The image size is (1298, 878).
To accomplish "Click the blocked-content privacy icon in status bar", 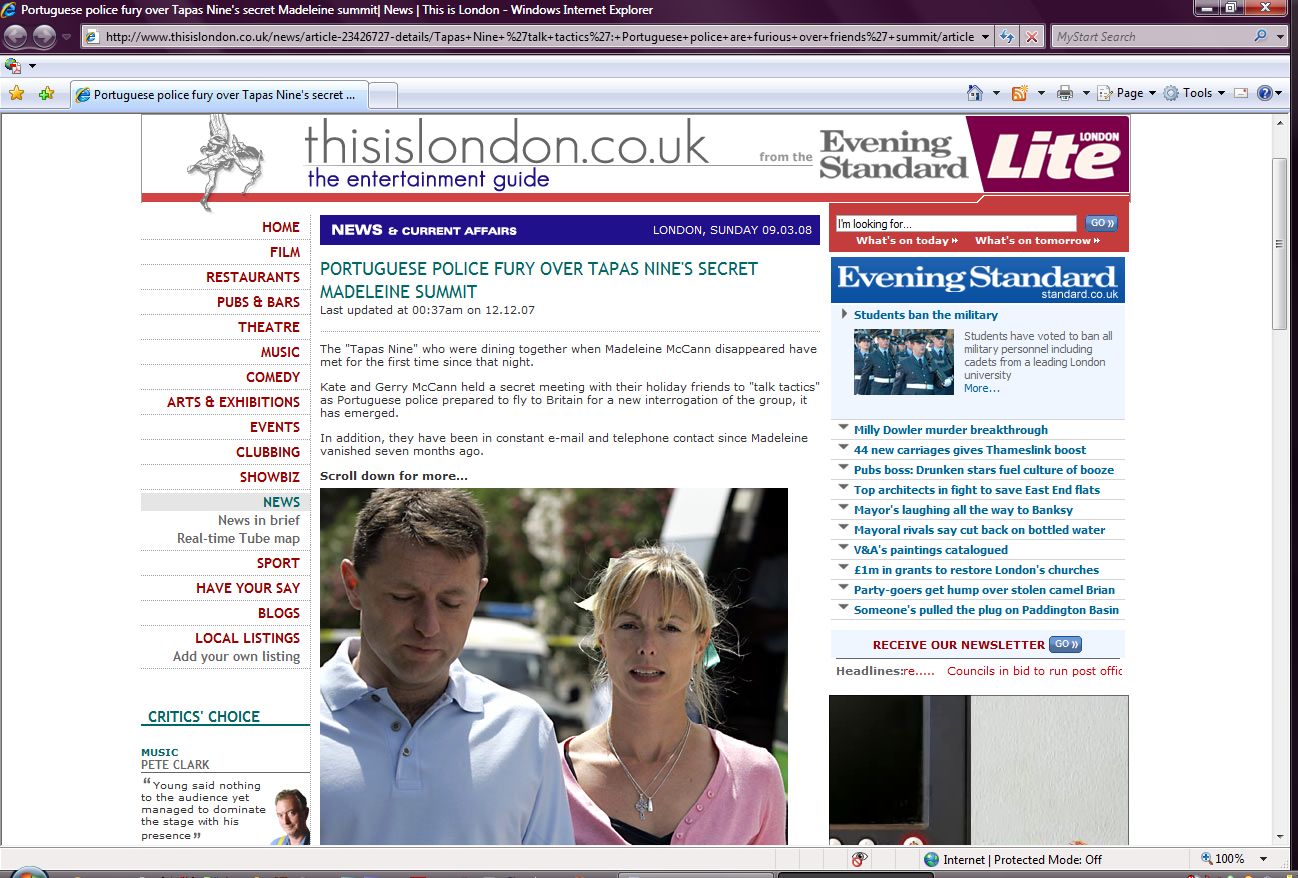I will 859,859.
